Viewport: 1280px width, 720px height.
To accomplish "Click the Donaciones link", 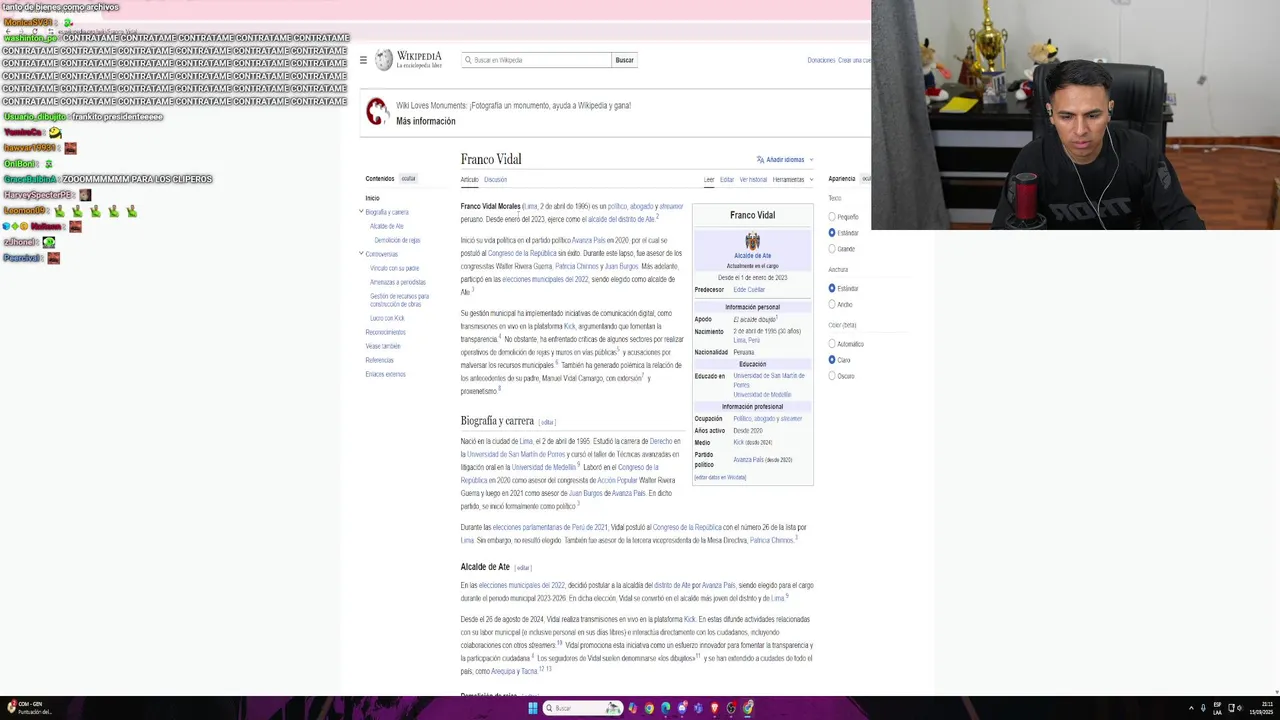I will [x=821, y=60].
